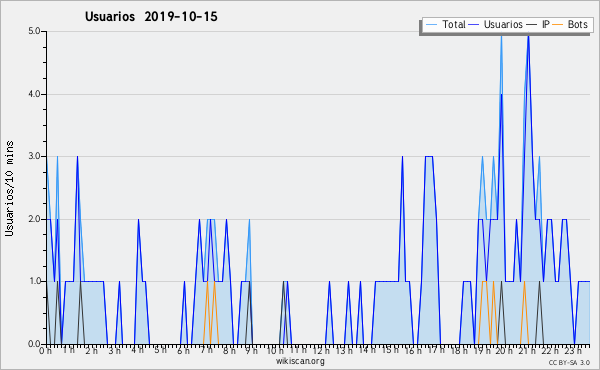Click the '23 h' x-axis label
This screenshot has width=600, height=370.
[x=573, y=350]
